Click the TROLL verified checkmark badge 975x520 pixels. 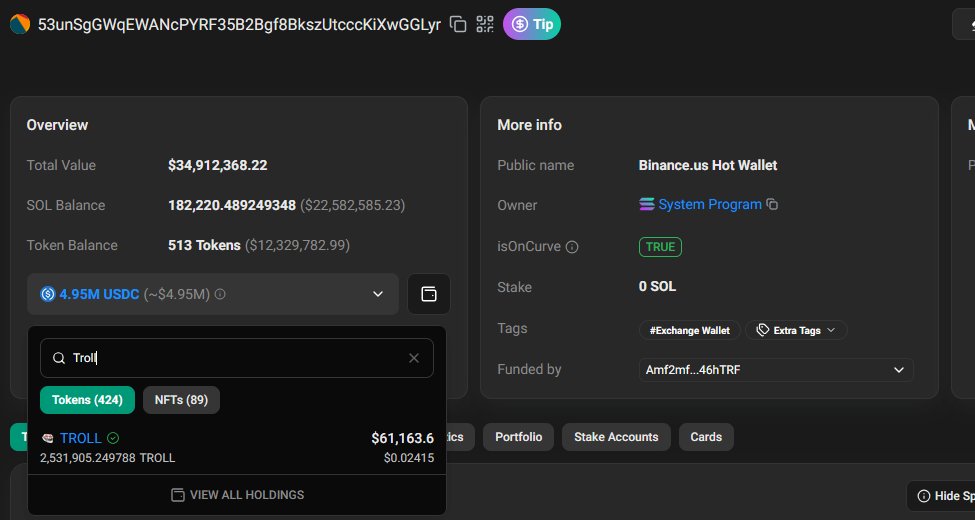pyautogui.click(x=113, y=439)
